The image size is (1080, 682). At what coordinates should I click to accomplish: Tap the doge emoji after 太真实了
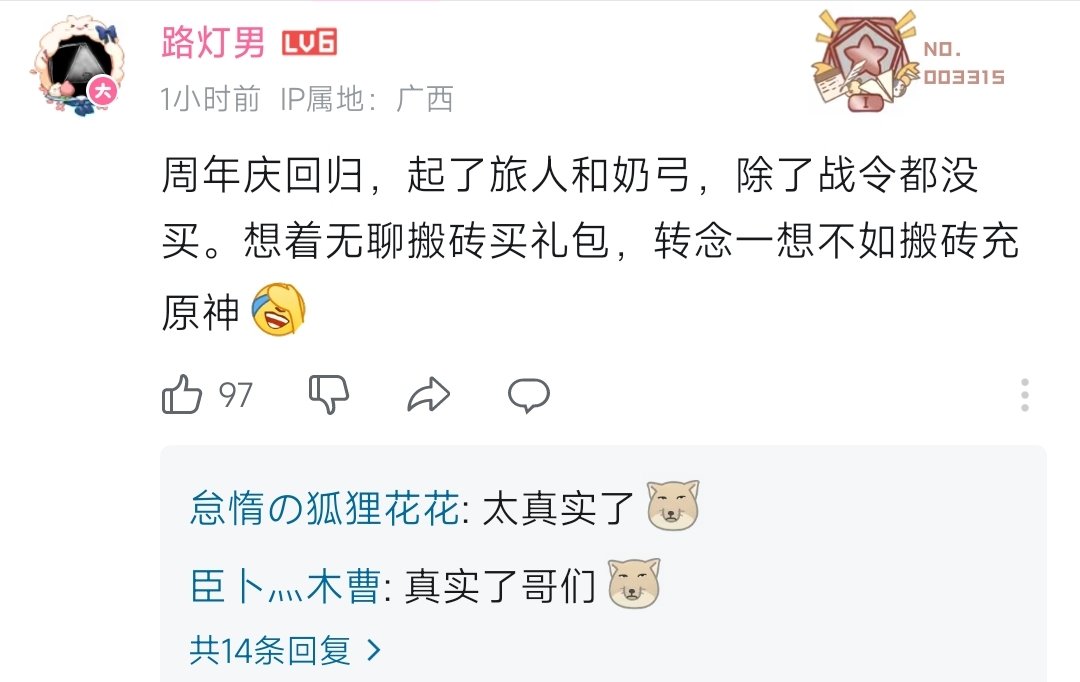click(673, 505)
